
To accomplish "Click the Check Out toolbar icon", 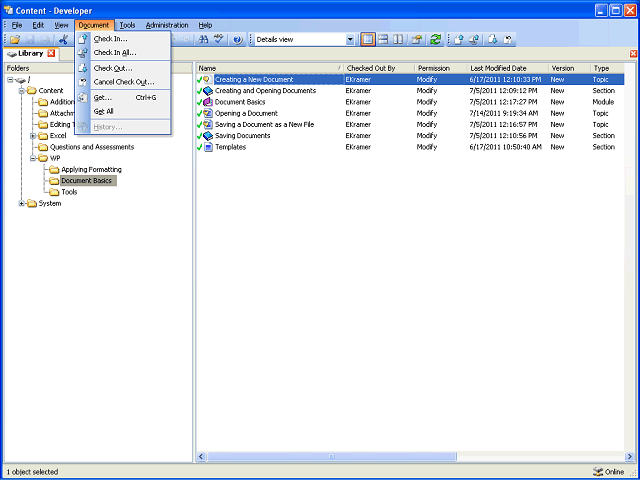I will (493, 40).
